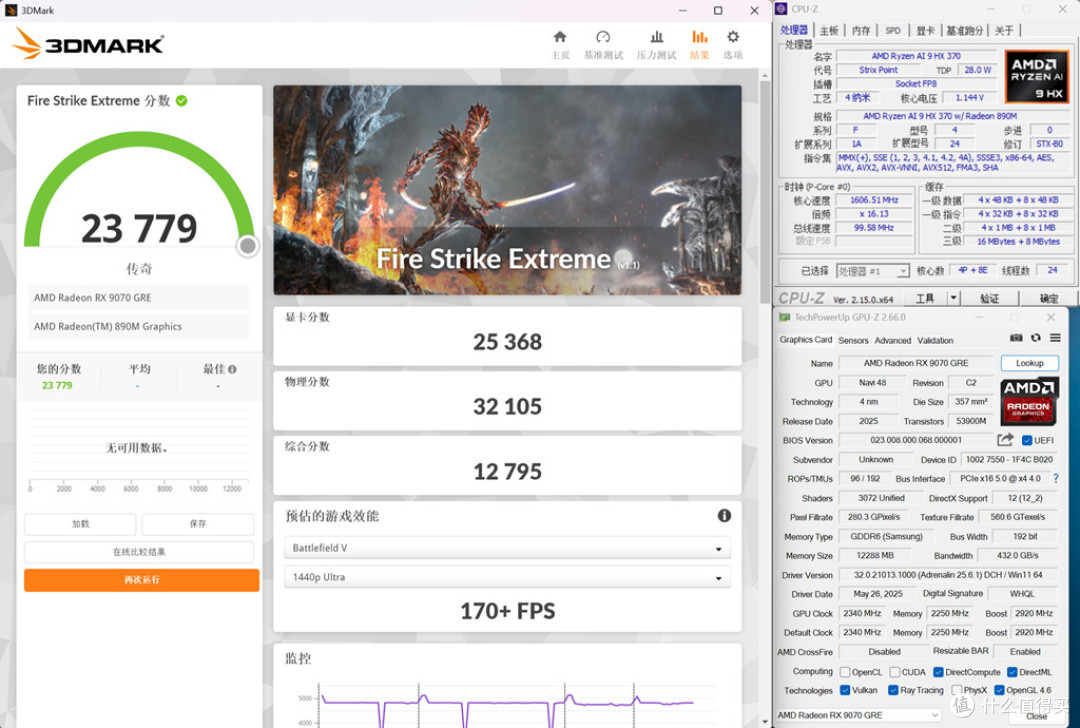Open the 3DMark home icon
Viewport: 1080px width, 728px height.
pos(560,37)
